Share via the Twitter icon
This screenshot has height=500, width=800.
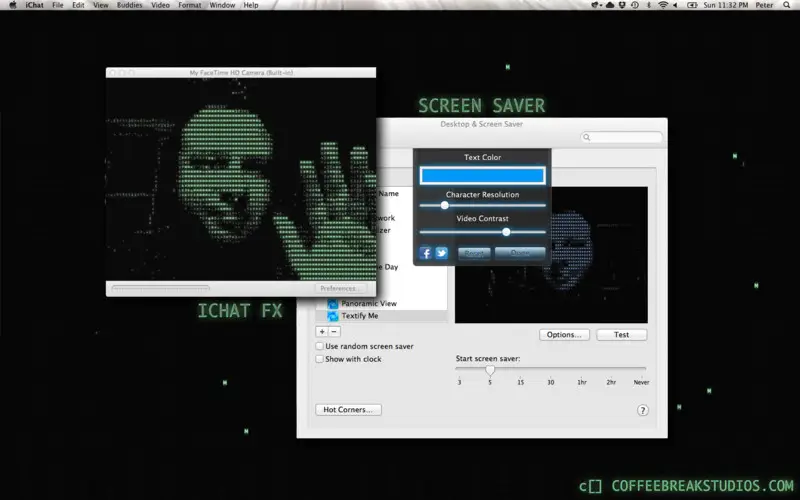pos(441,253)
